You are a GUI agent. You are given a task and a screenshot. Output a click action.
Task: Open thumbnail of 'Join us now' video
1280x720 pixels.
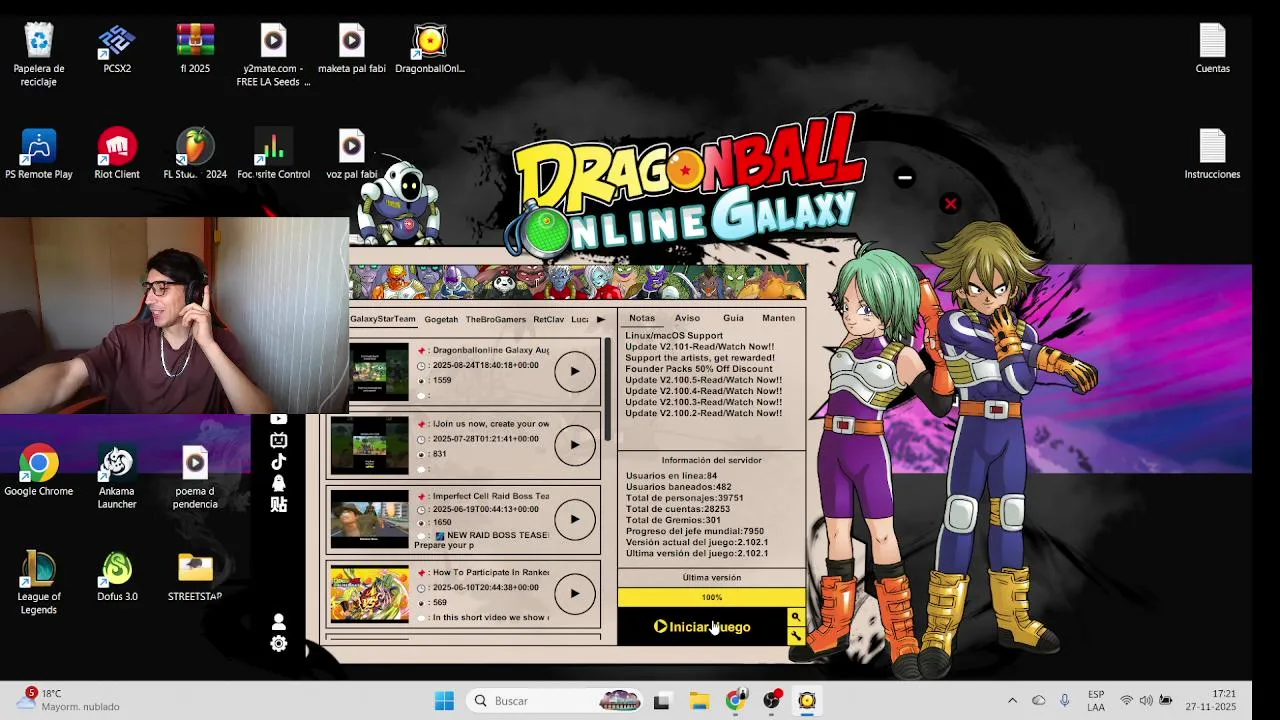369,445
